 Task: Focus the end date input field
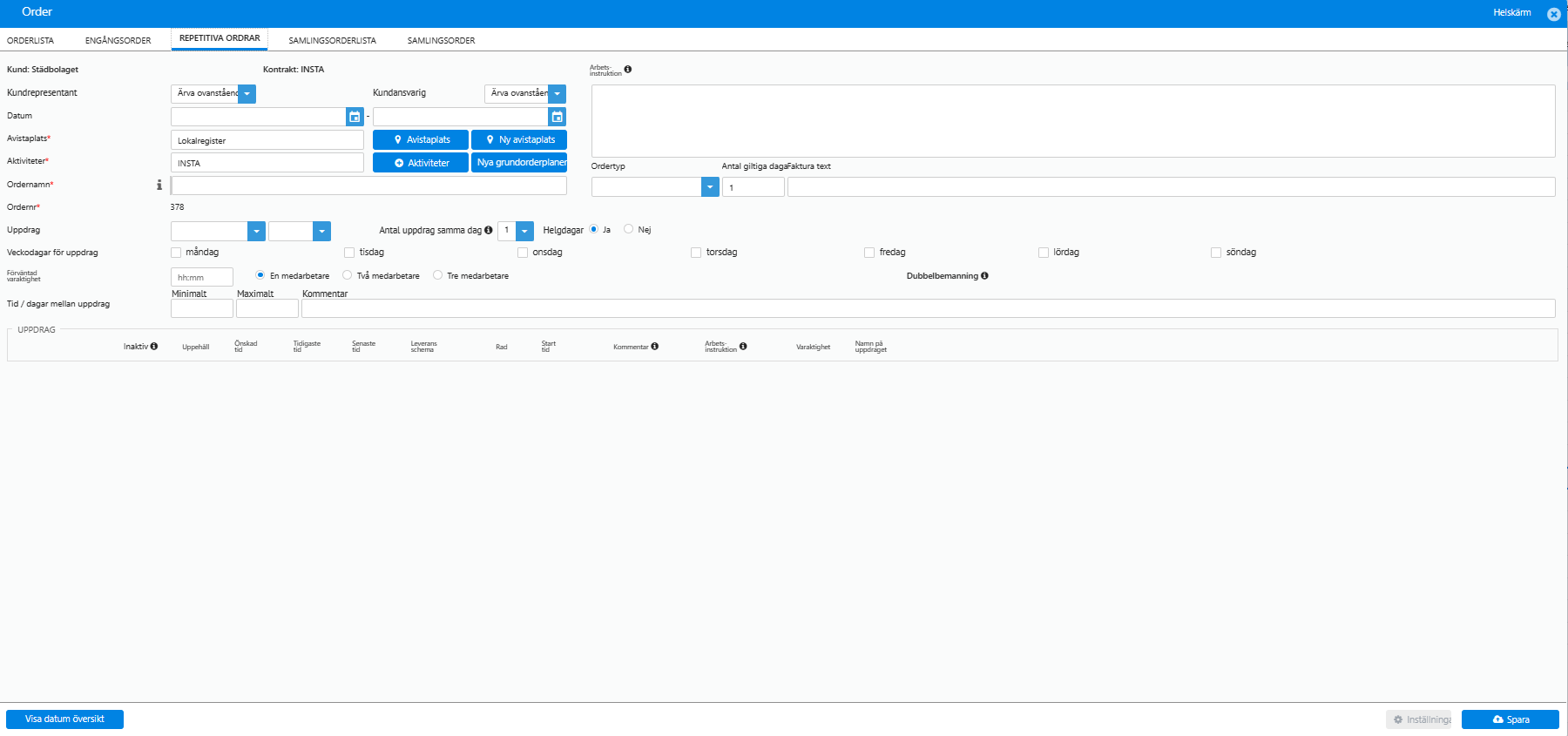pyautogui.click(x=461, y=117)
